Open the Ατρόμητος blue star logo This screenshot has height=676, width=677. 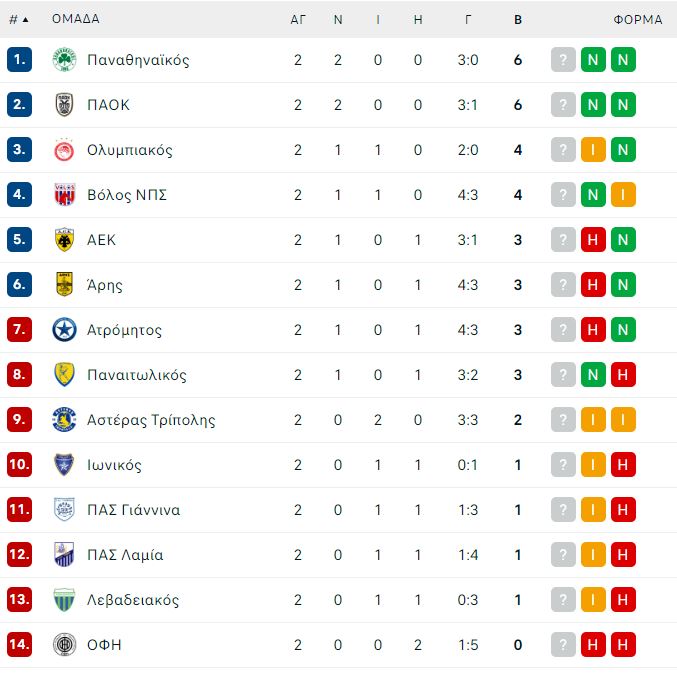64,329
